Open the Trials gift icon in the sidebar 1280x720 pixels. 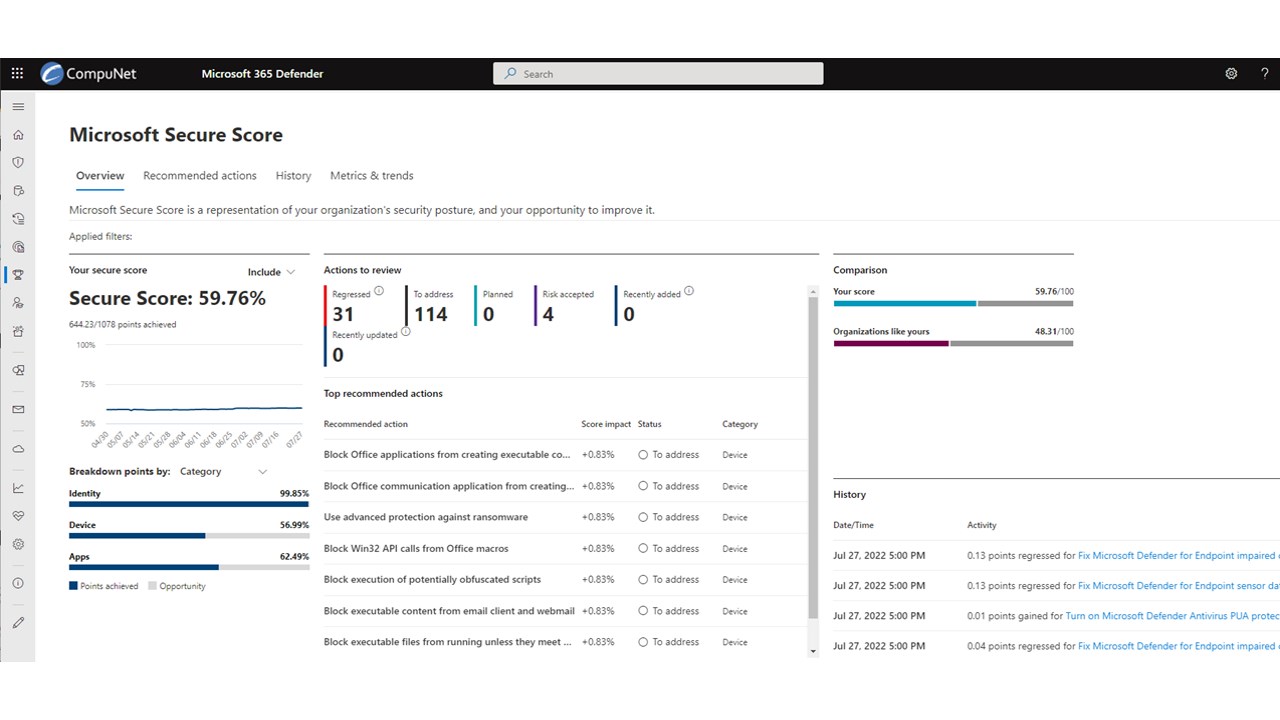point(18,331)
